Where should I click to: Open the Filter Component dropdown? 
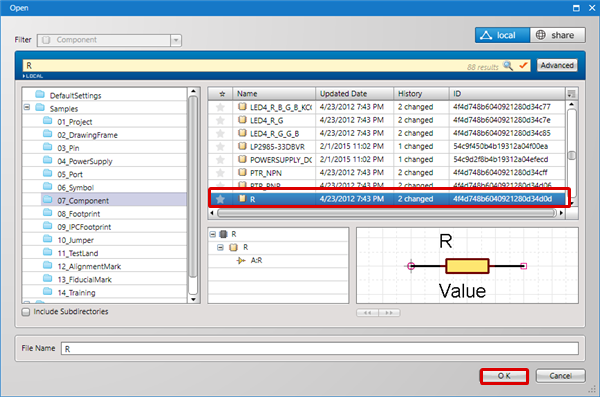[176, 40]
